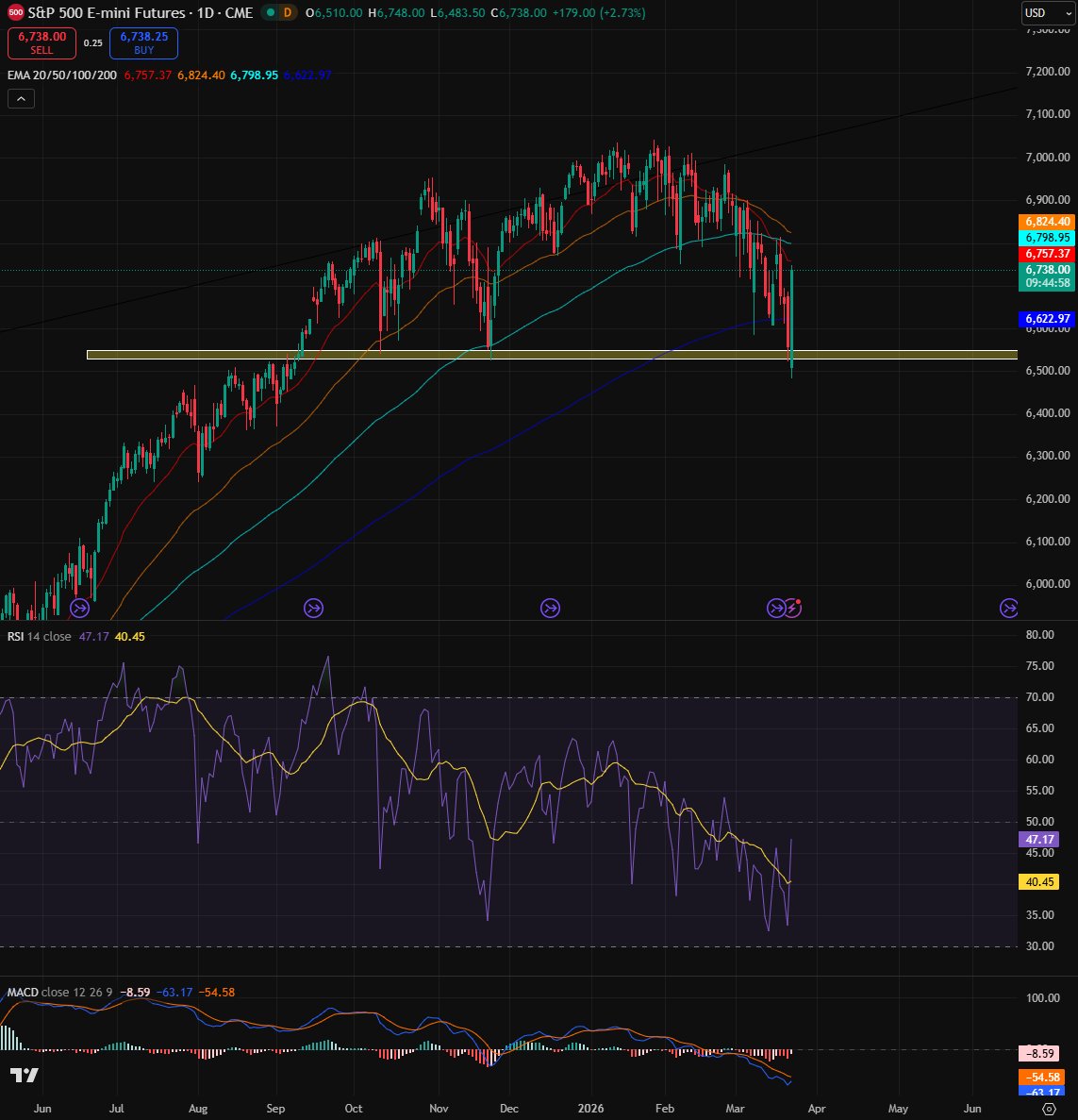Click the red 500 symbol logo
The image size is (1078, 1120).
tap(16, 13)
